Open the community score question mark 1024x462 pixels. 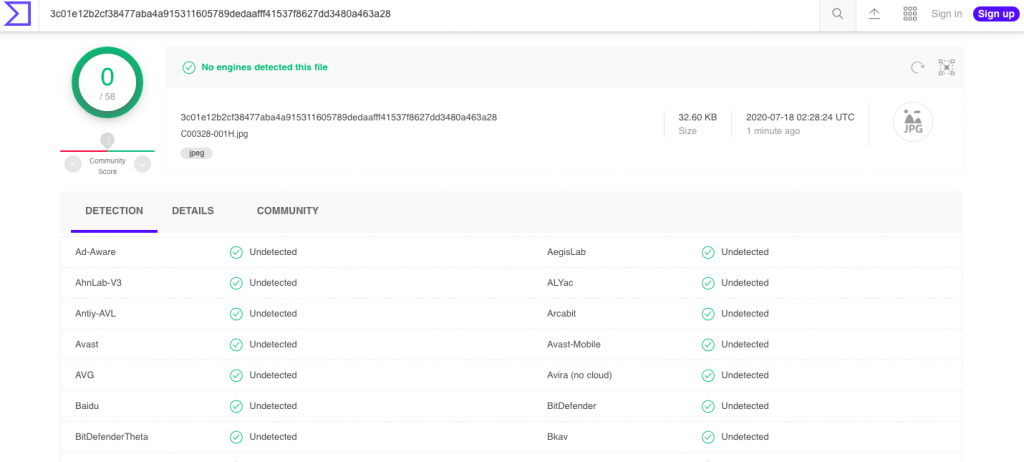108,140
